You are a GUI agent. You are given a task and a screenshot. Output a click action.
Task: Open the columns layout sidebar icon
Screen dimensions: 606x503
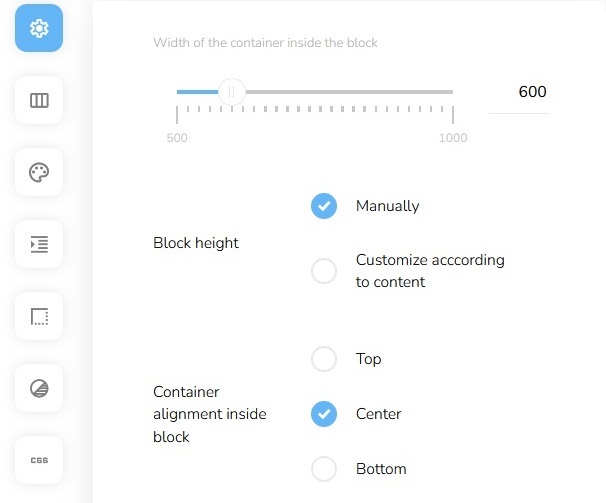(x=39, y=100)
